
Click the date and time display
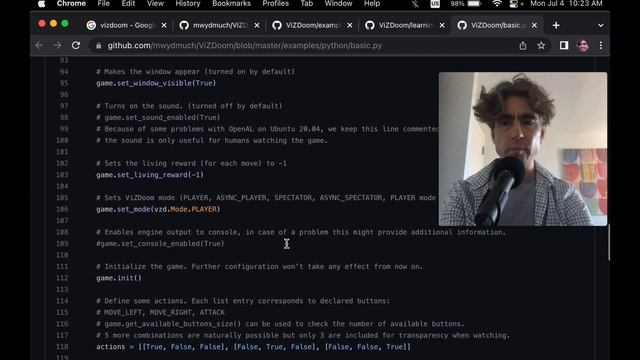tap(566, 4)
